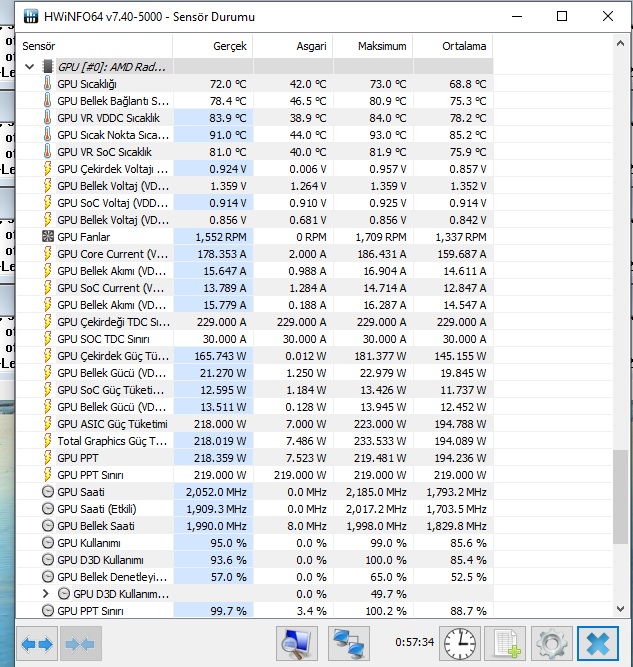This screenshot has height=667, width=633.
Task: Click lightning icon of GPU SOC TDC Sınırı
Action: 48,339
